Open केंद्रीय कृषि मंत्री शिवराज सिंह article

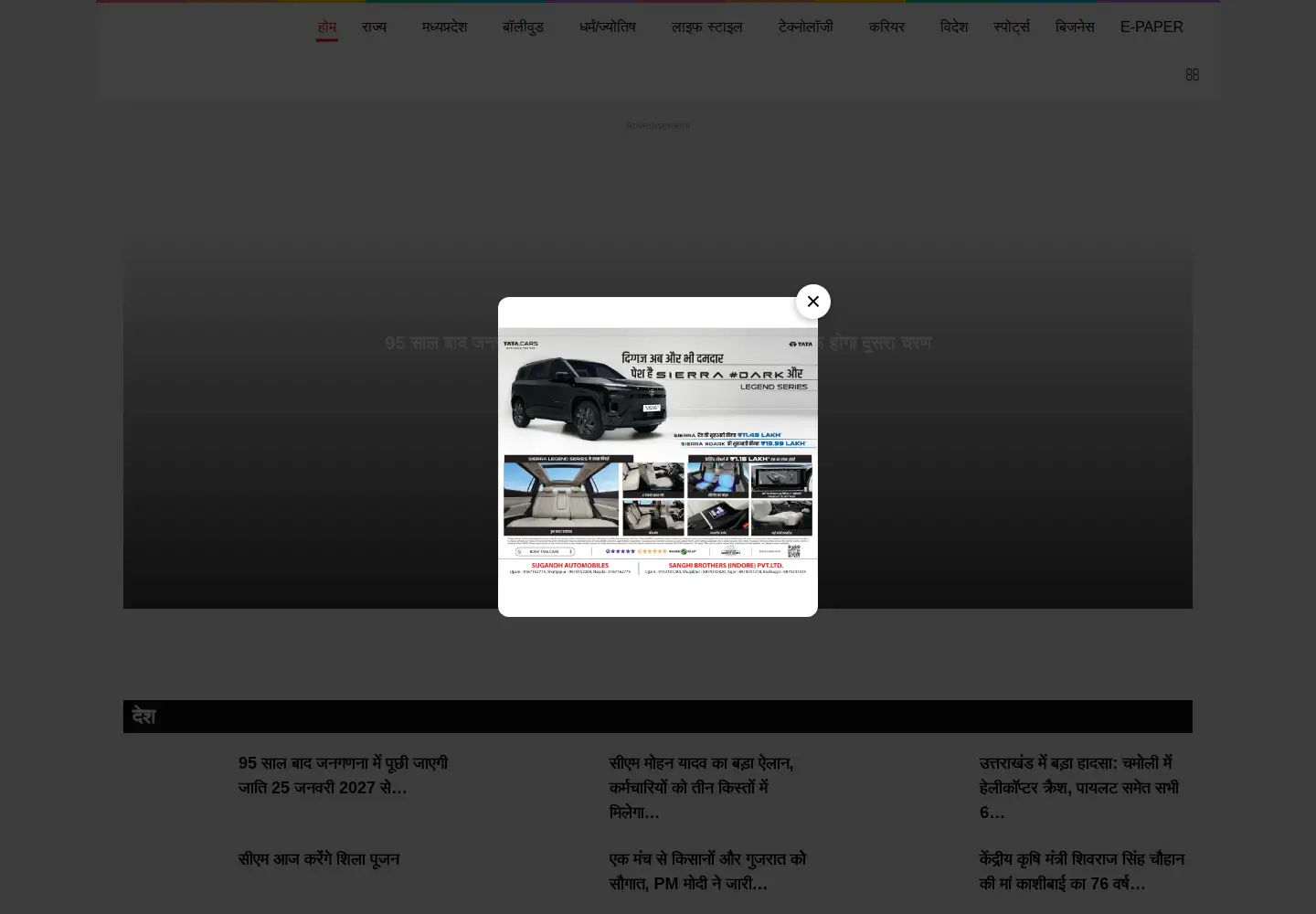[x=1082, y=871]
